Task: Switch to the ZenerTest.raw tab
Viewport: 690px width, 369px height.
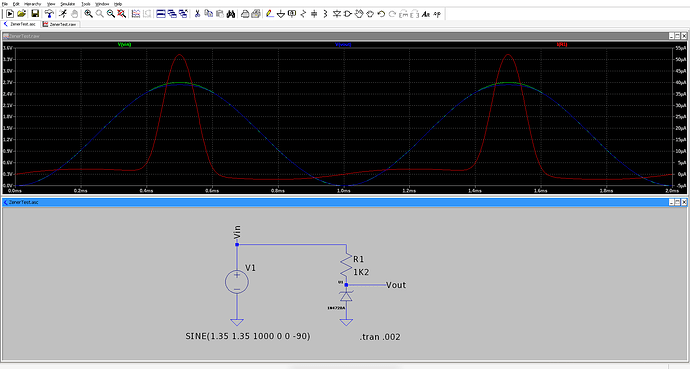Action: point(60,24)
